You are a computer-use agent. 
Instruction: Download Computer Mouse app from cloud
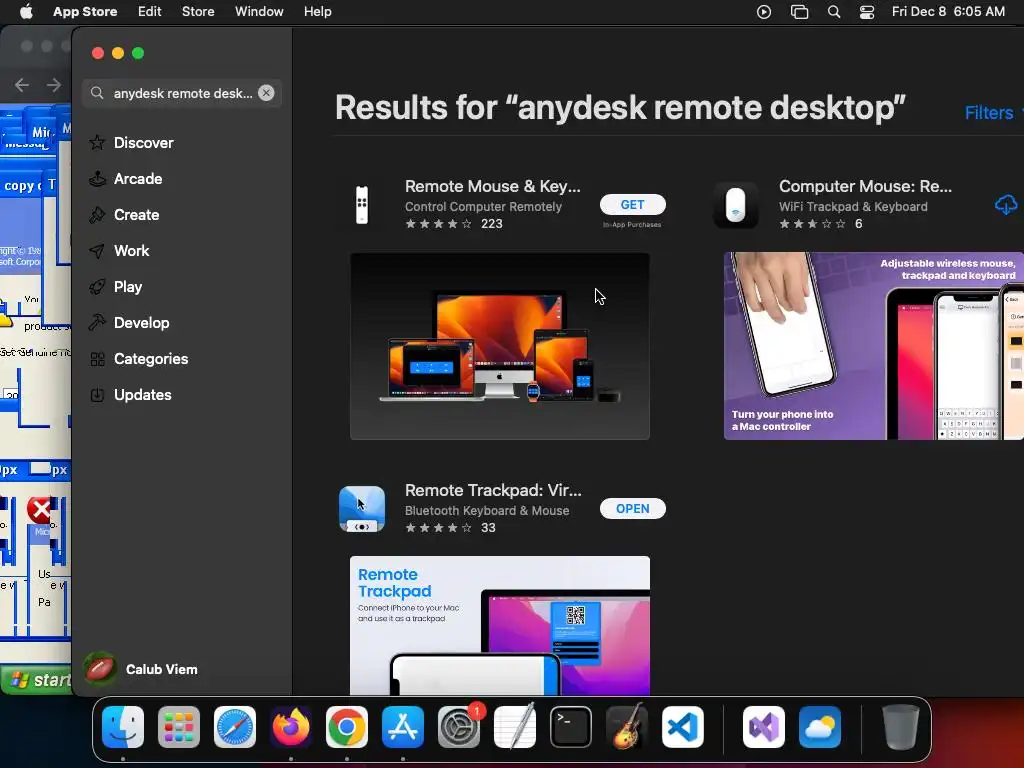pos(1006,204)
